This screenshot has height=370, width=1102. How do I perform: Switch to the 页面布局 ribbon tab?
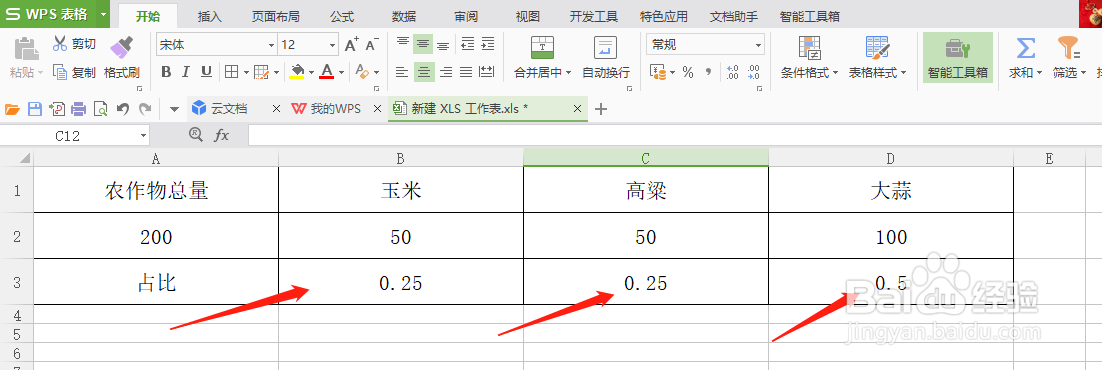click(x=276, y=16)
